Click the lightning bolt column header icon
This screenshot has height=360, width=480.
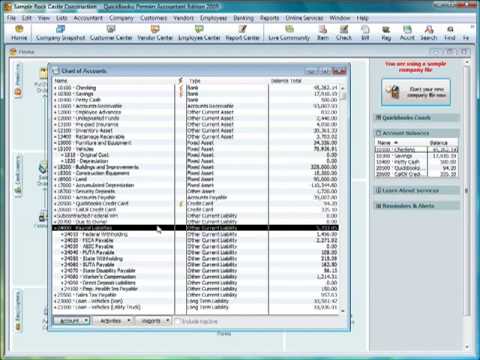[x=181, y=81]
